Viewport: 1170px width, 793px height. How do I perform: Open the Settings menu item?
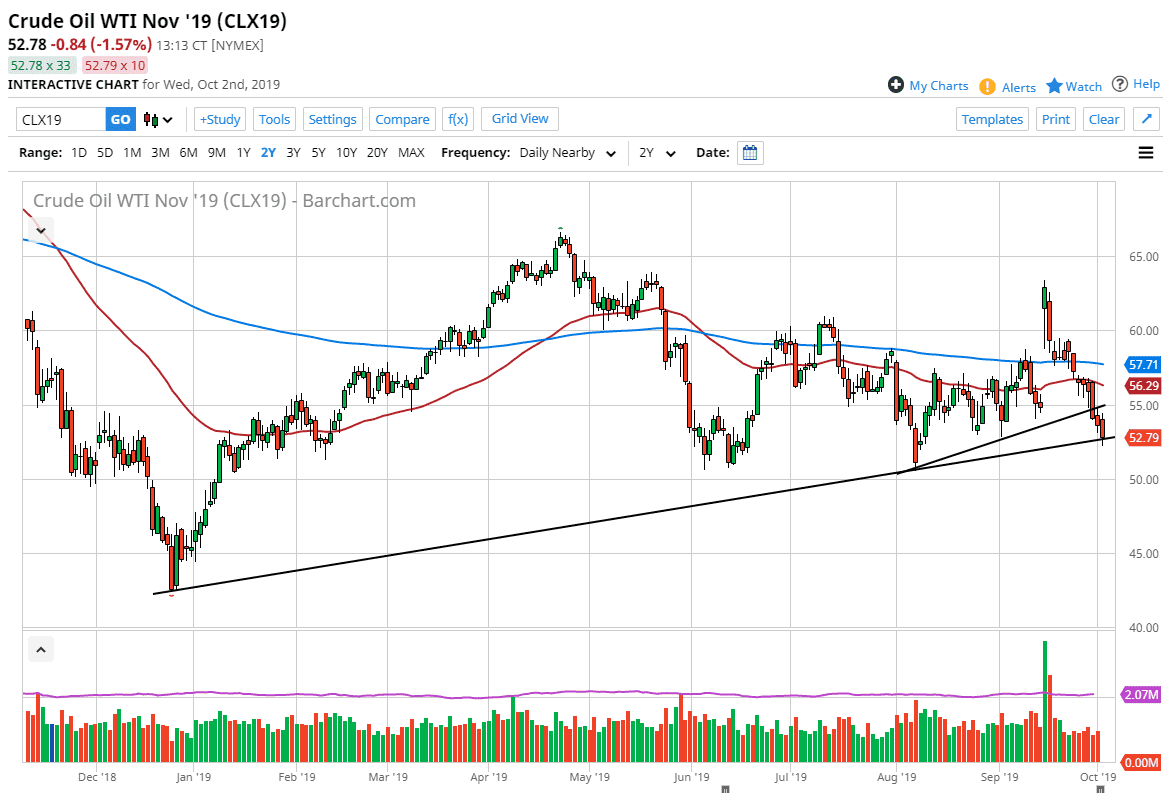[x=332, y=118]
